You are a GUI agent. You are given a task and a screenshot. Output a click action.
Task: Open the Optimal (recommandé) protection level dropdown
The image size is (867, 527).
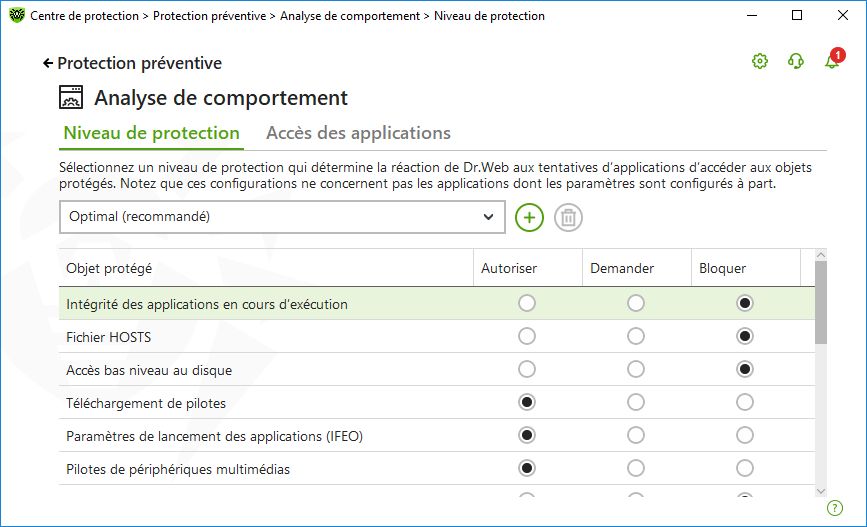[x=282, y=217]
